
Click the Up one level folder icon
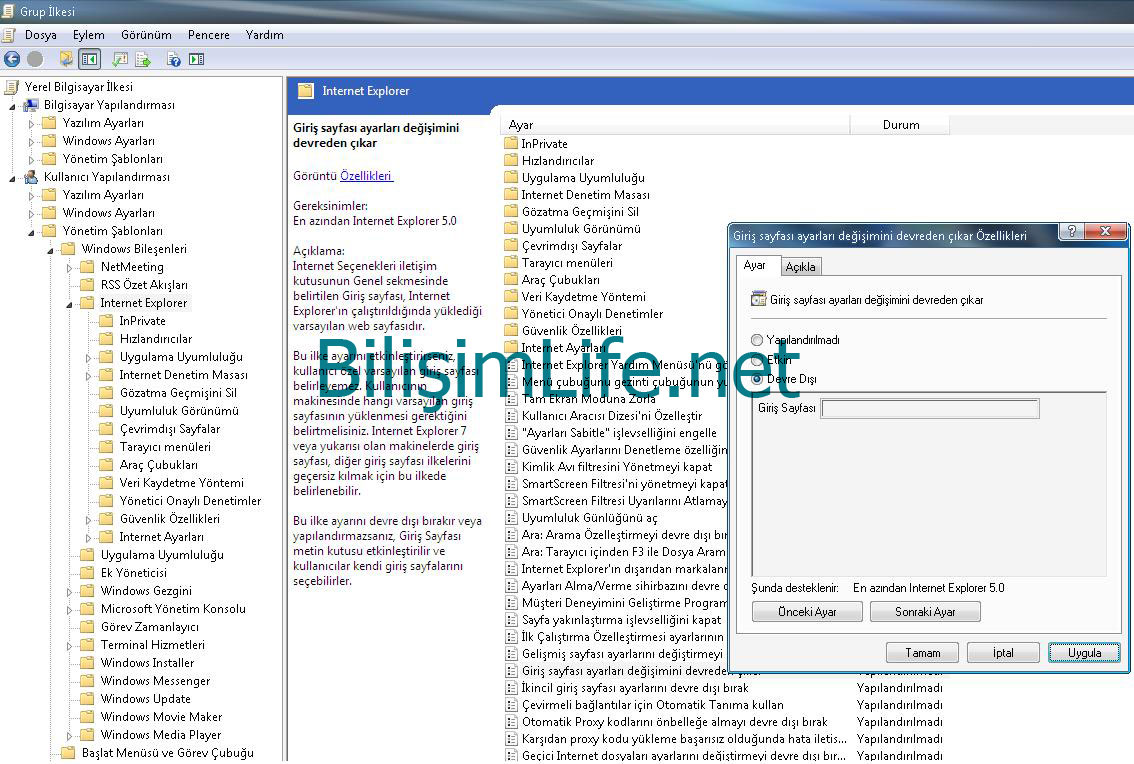click(x=66, y=59)
